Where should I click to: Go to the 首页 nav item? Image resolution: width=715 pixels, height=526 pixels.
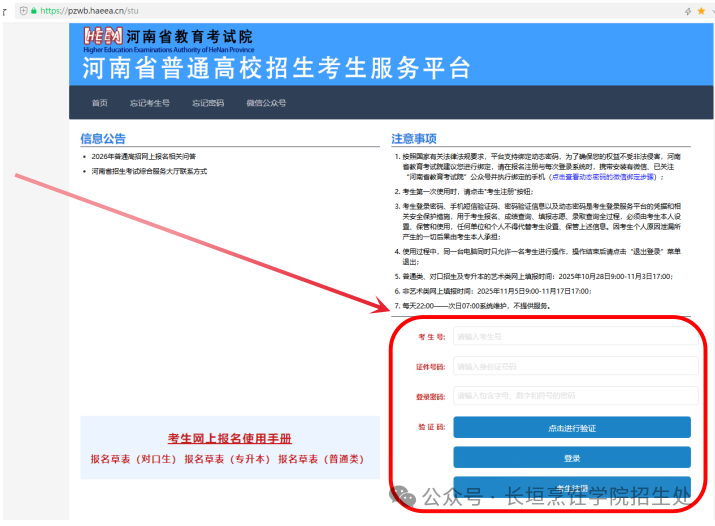99,103
